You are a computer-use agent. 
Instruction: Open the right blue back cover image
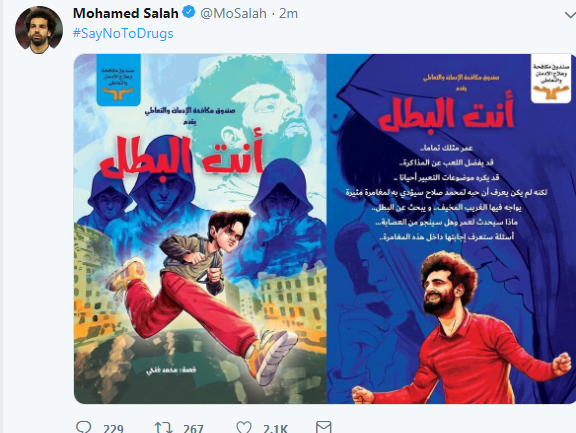(451, 229)
